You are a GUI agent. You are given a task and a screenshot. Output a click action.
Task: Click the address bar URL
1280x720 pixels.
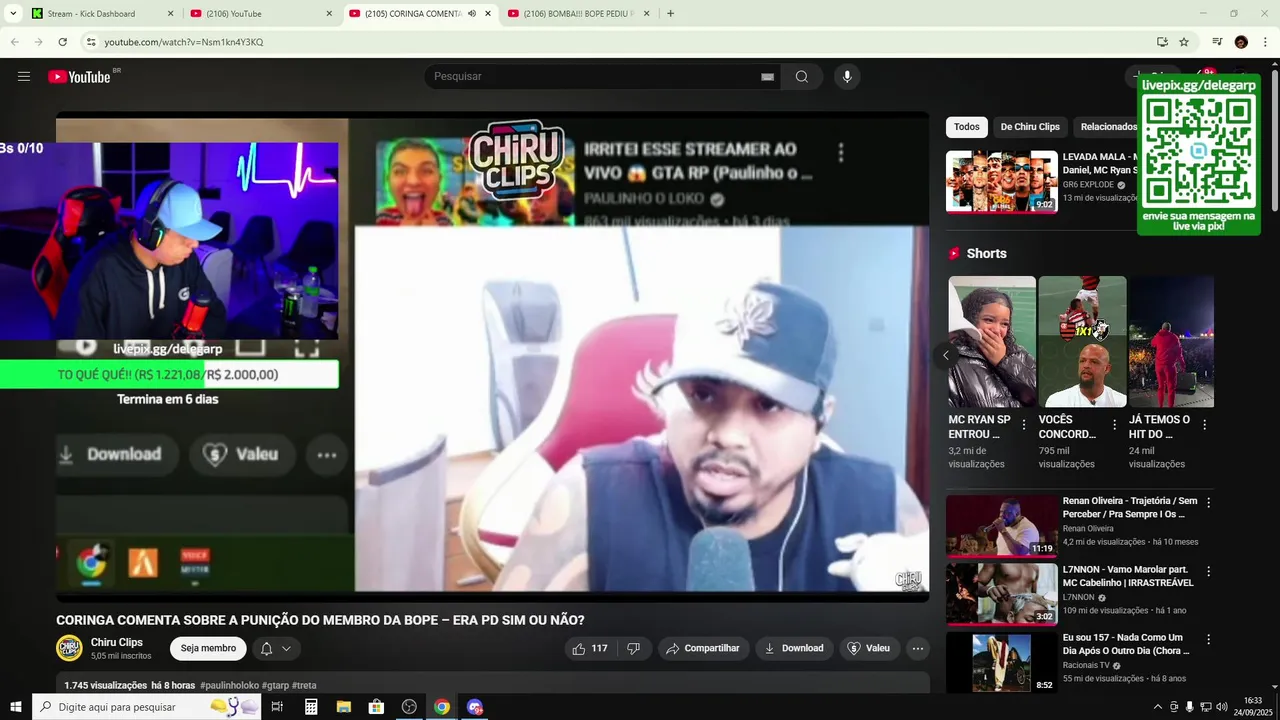[184, 42]
